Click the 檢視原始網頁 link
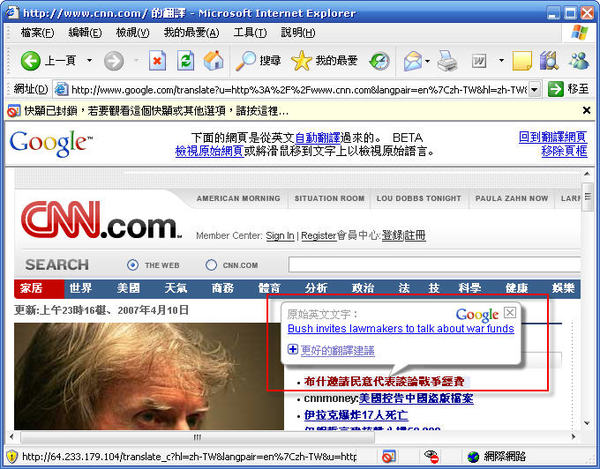 pos(209,151)
